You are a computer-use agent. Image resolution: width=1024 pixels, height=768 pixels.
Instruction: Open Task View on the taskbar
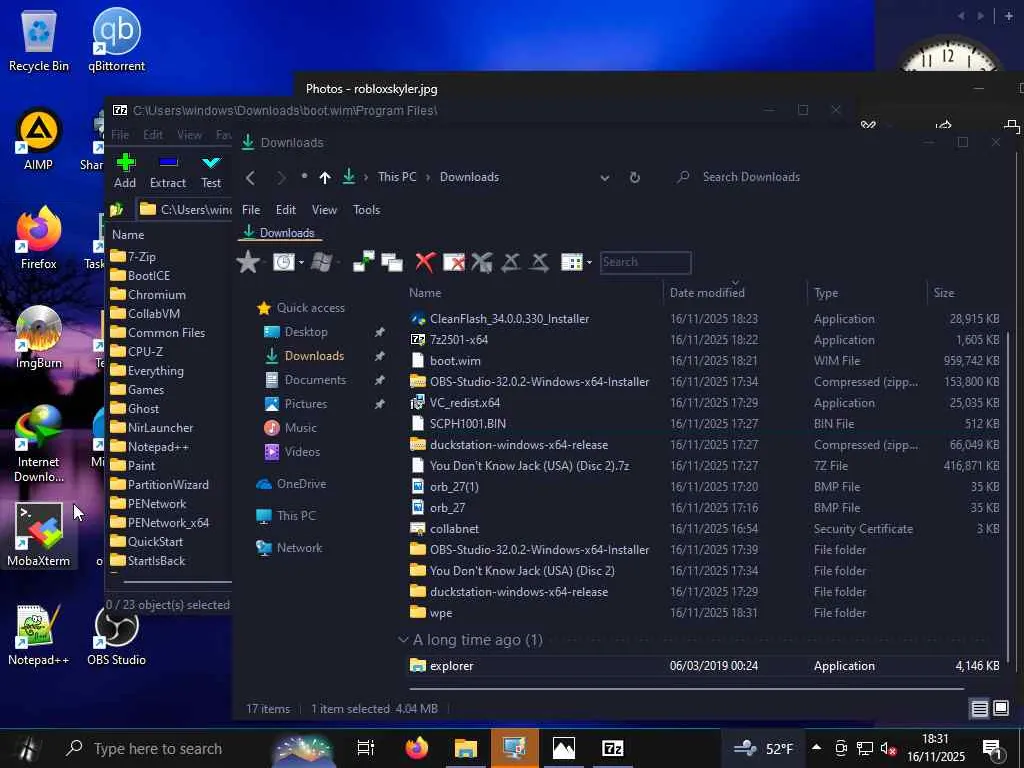tap(366, 748)
